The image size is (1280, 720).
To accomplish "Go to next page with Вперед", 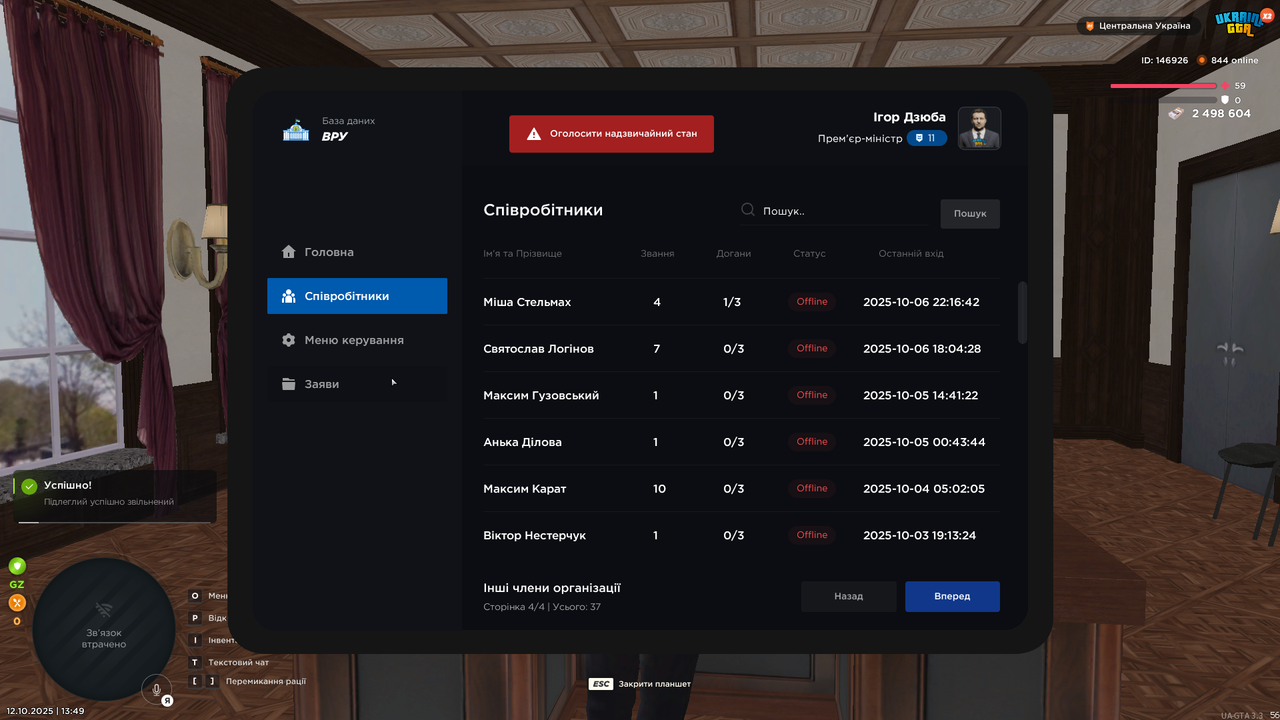I will (952, 596).
